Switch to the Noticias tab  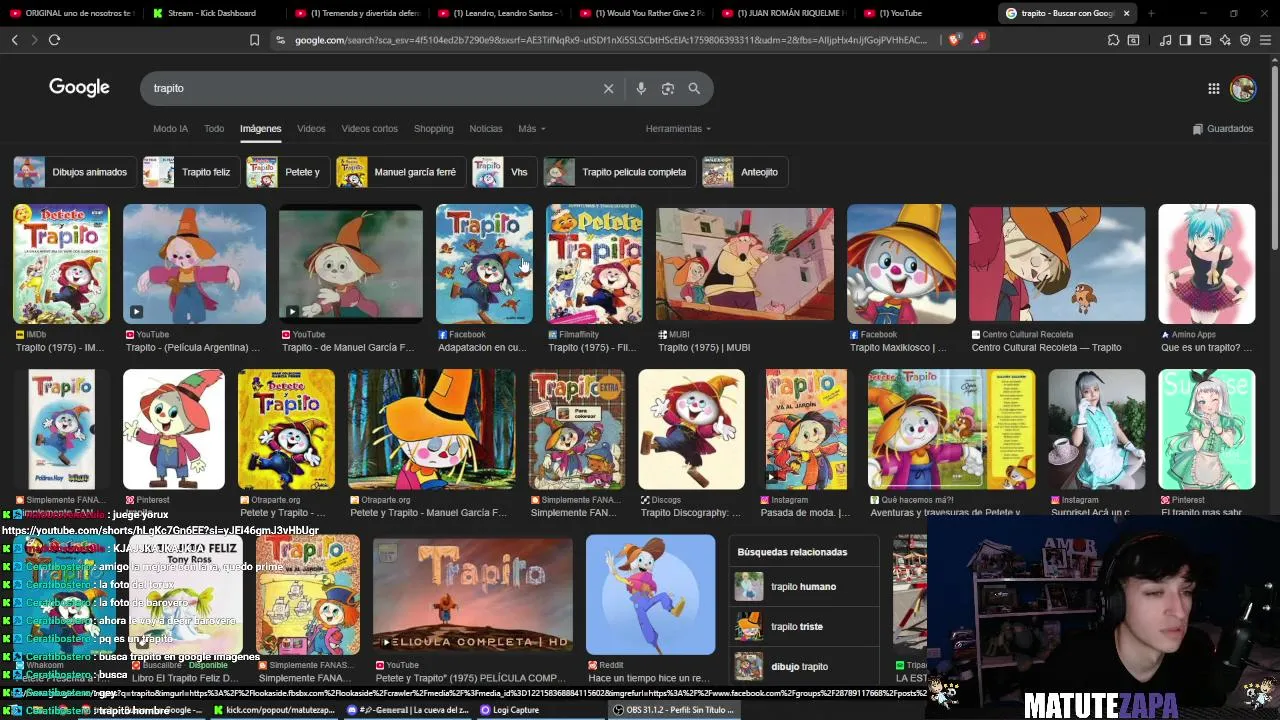coord(486,129)
